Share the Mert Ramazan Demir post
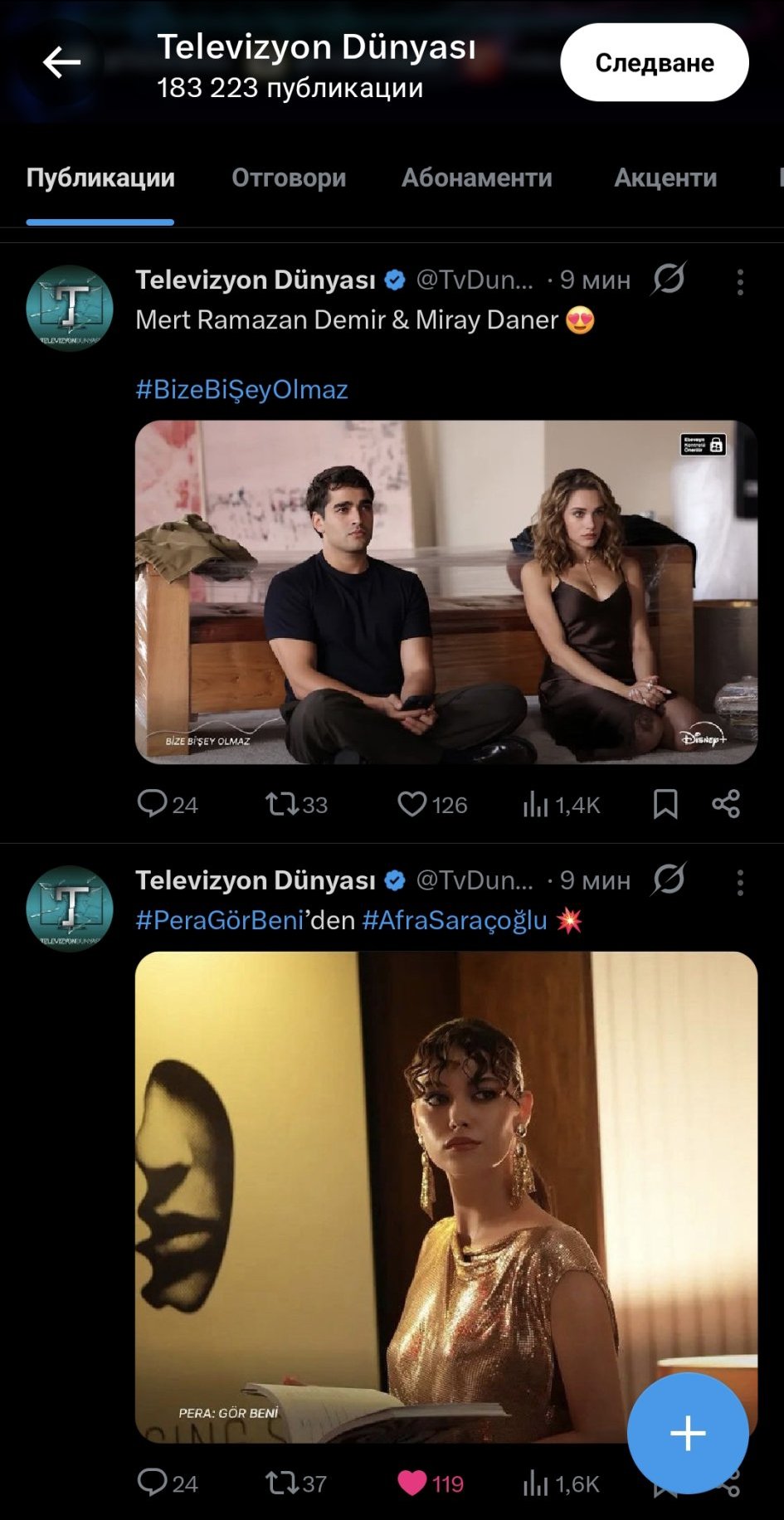784x1520 pixels. click(726, 804)
